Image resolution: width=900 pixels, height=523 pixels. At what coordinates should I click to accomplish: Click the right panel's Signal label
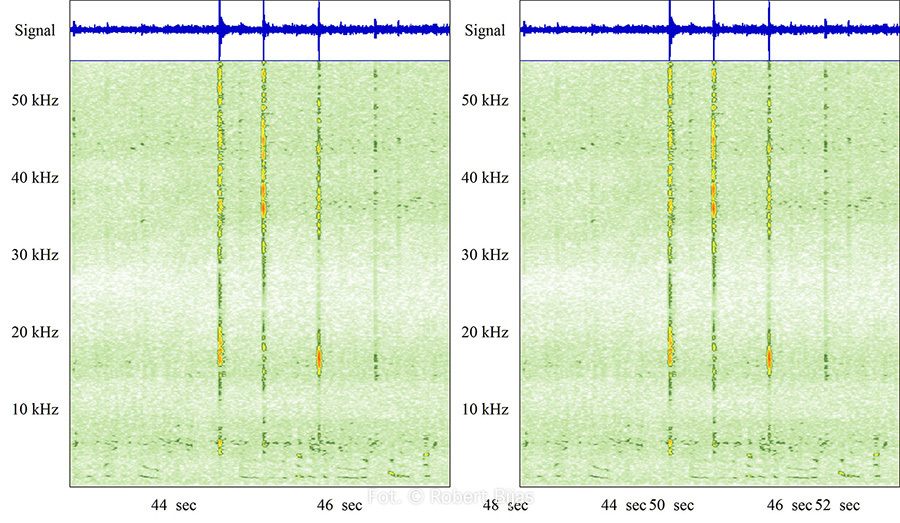coord(485,31)
